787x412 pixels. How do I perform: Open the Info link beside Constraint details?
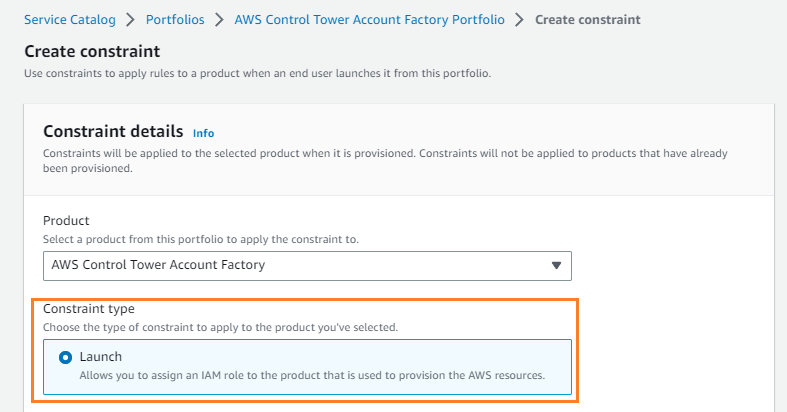[203, 133]
